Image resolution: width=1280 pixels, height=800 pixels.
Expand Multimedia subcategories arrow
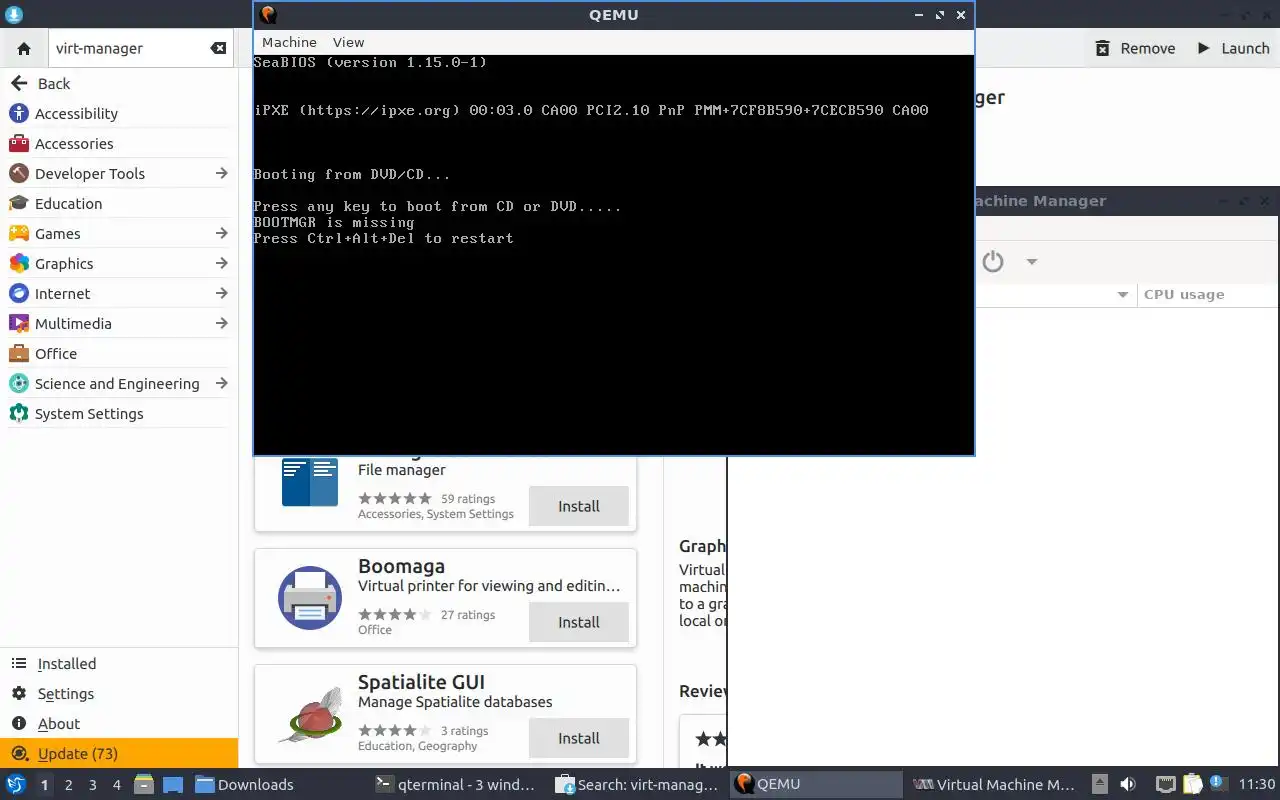pyautogui.click(x=221, y=323)
